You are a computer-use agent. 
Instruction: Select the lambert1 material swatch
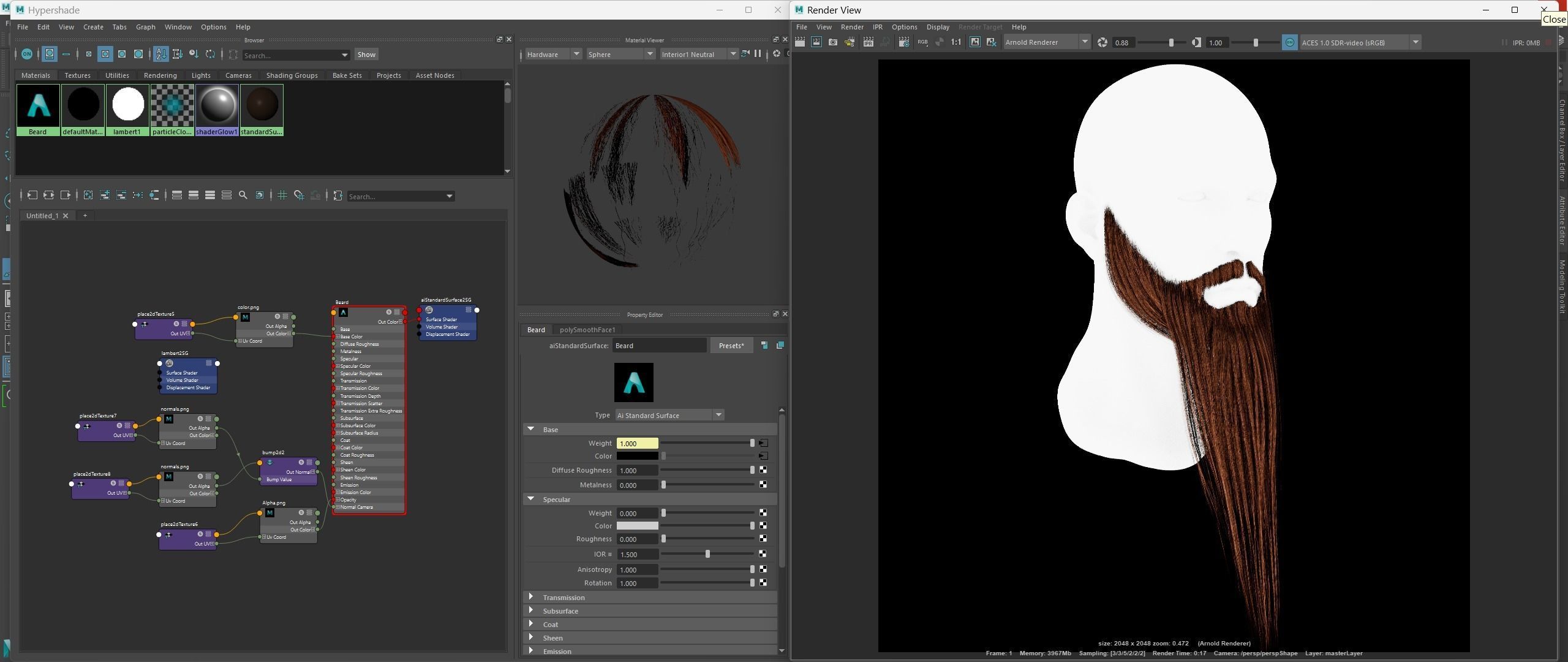pyautogui.click(x=127, y=110)
